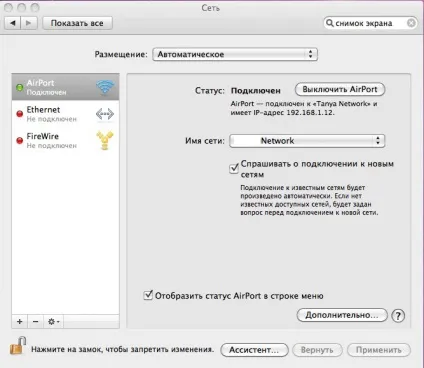Go back with the left arrow button

pyautogui.click(x=13, y=23)
